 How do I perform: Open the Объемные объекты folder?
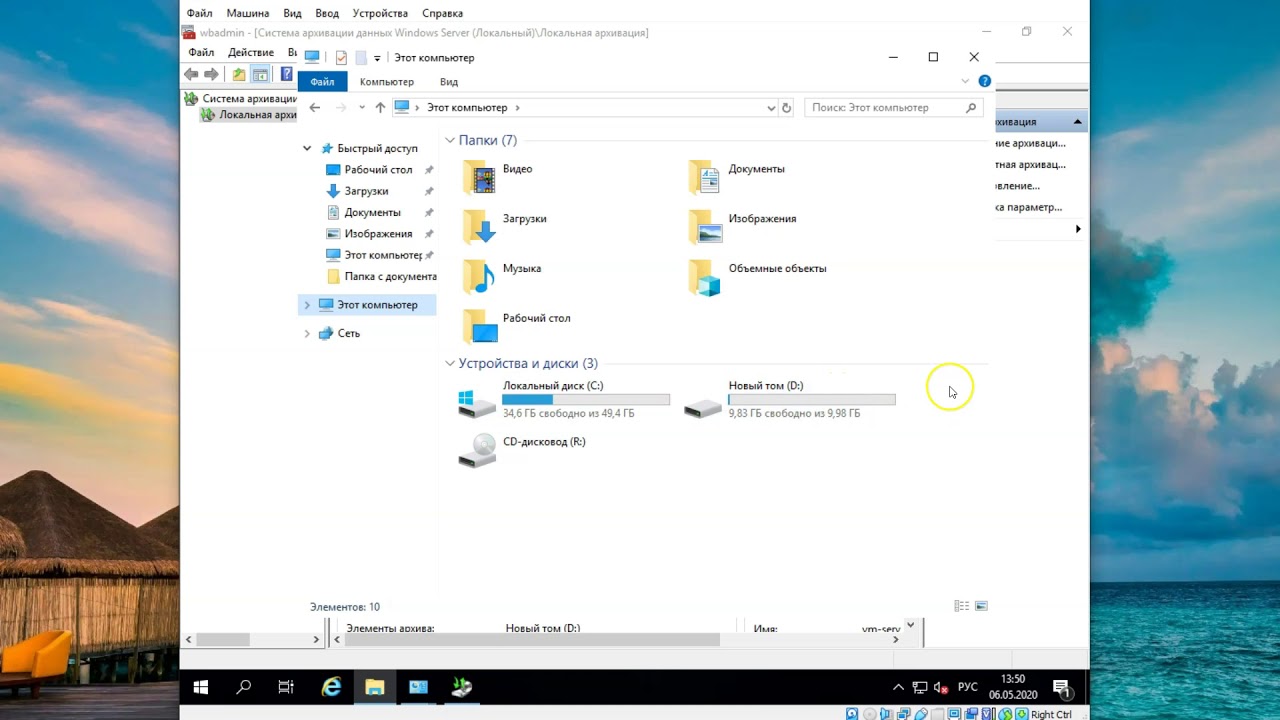pyautogui.click(x=757, y=276)
